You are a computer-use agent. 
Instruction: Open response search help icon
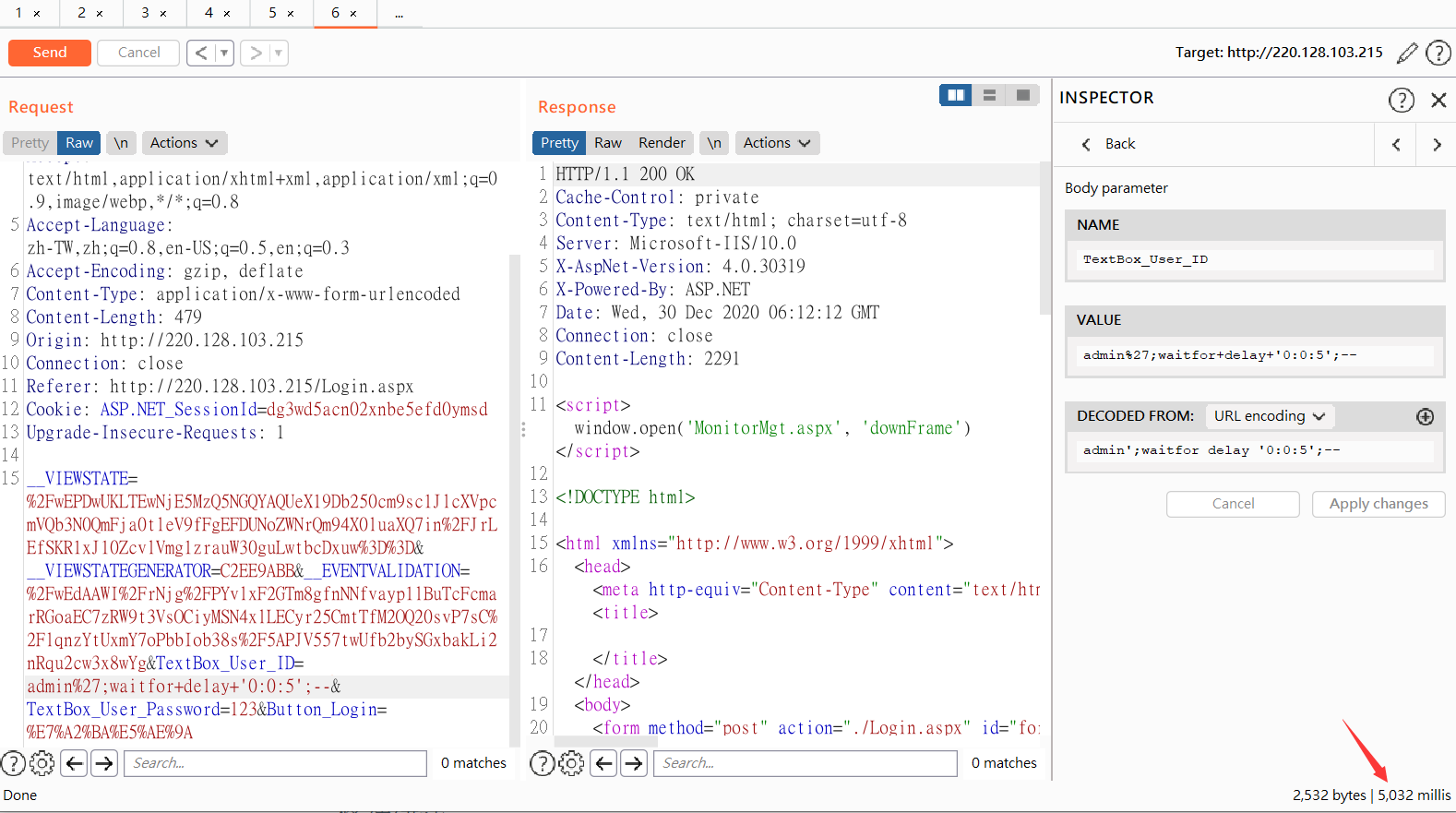[x=543, y=763]
